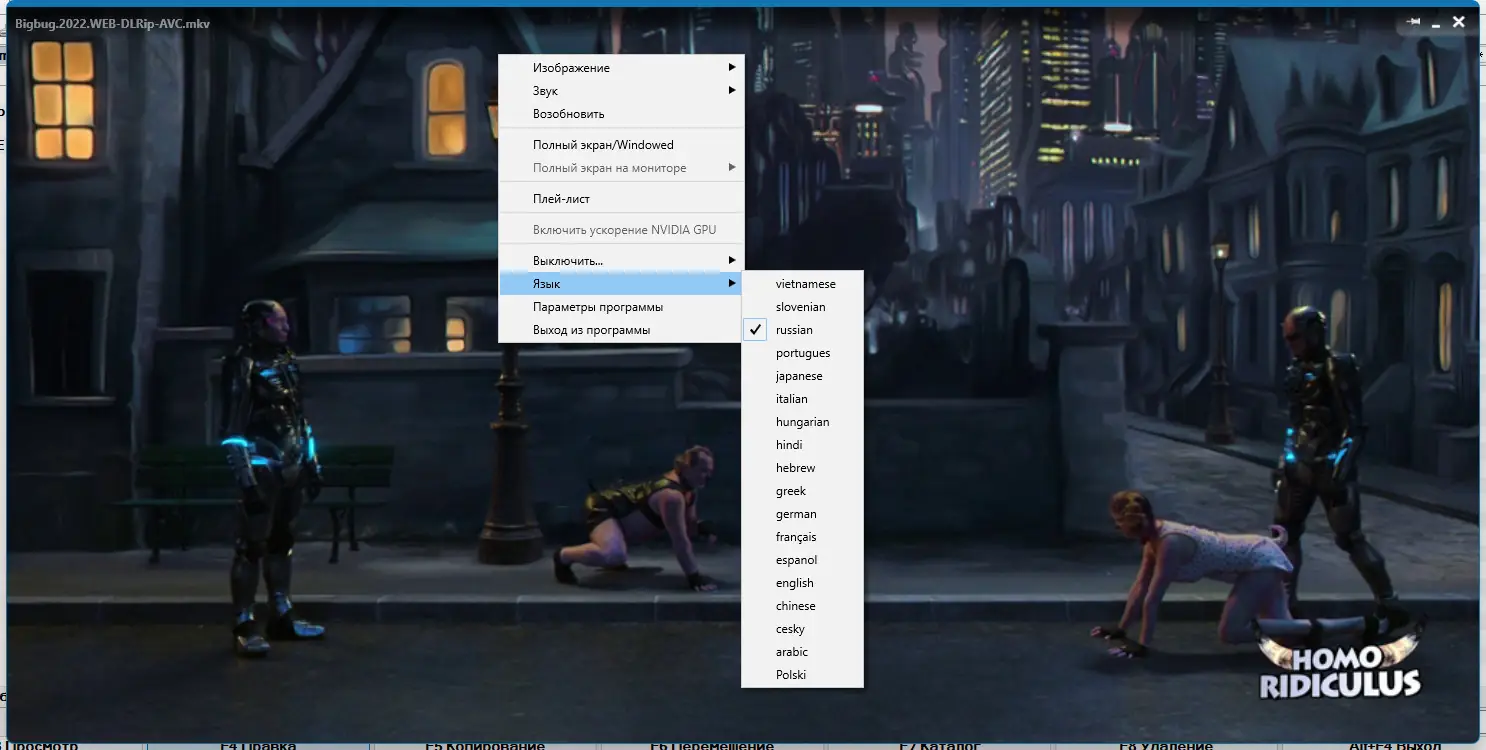Screen dimensions: 1486x750
Task: Click Полный экран на мониторе entry
Action: [621, 168]
